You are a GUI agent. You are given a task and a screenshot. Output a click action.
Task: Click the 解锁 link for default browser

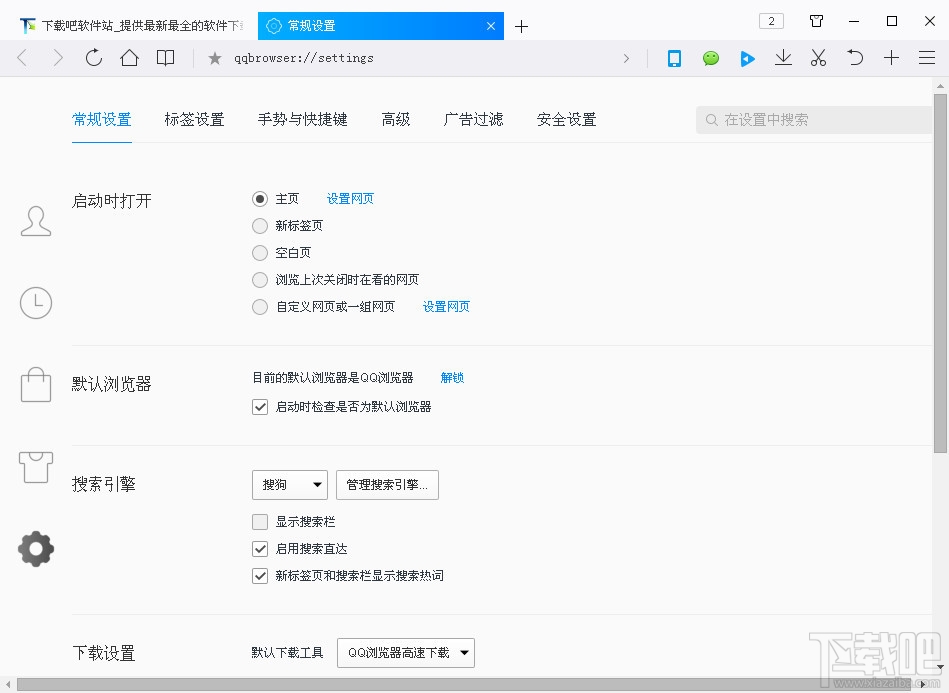click(451, 378)
